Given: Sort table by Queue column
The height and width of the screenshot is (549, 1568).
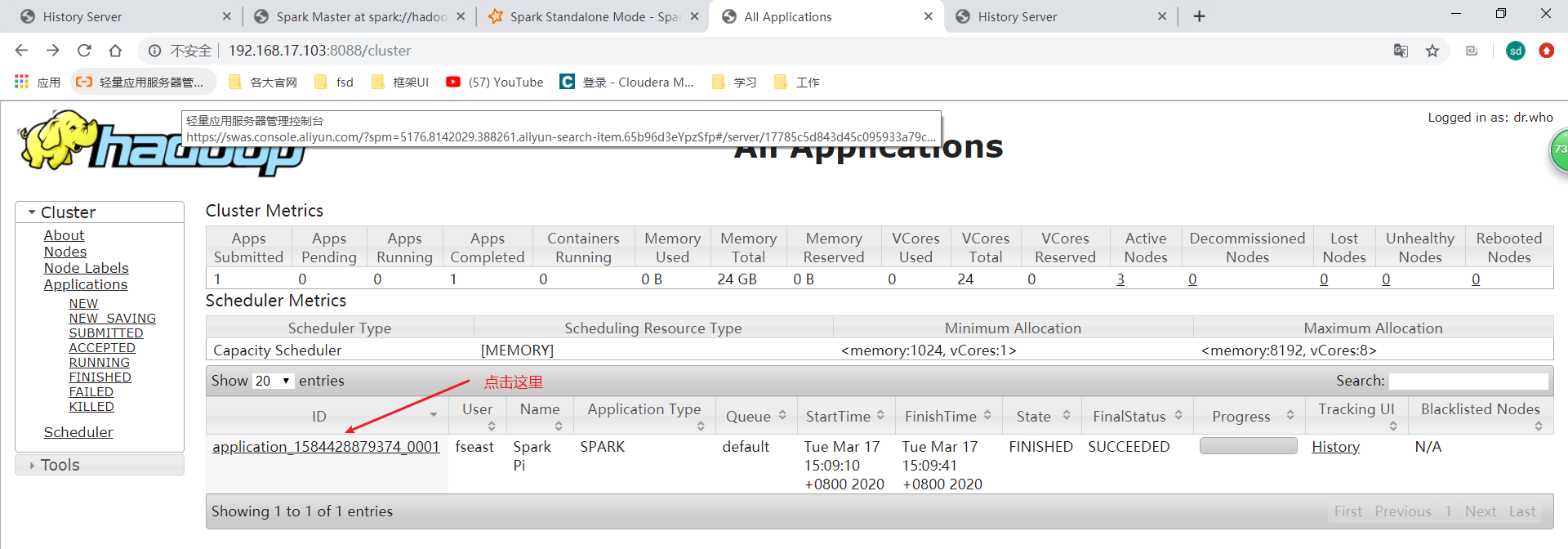Looking at the screenshot, I should pos(756,417).
